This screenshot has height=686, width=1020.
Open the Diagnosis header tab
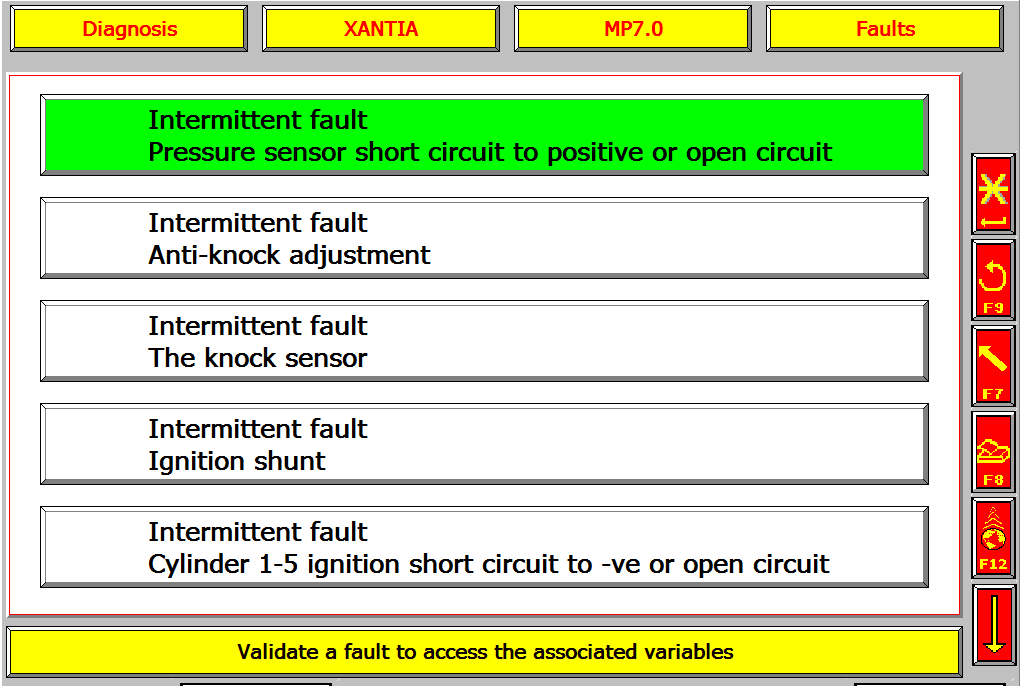(129, 29)
